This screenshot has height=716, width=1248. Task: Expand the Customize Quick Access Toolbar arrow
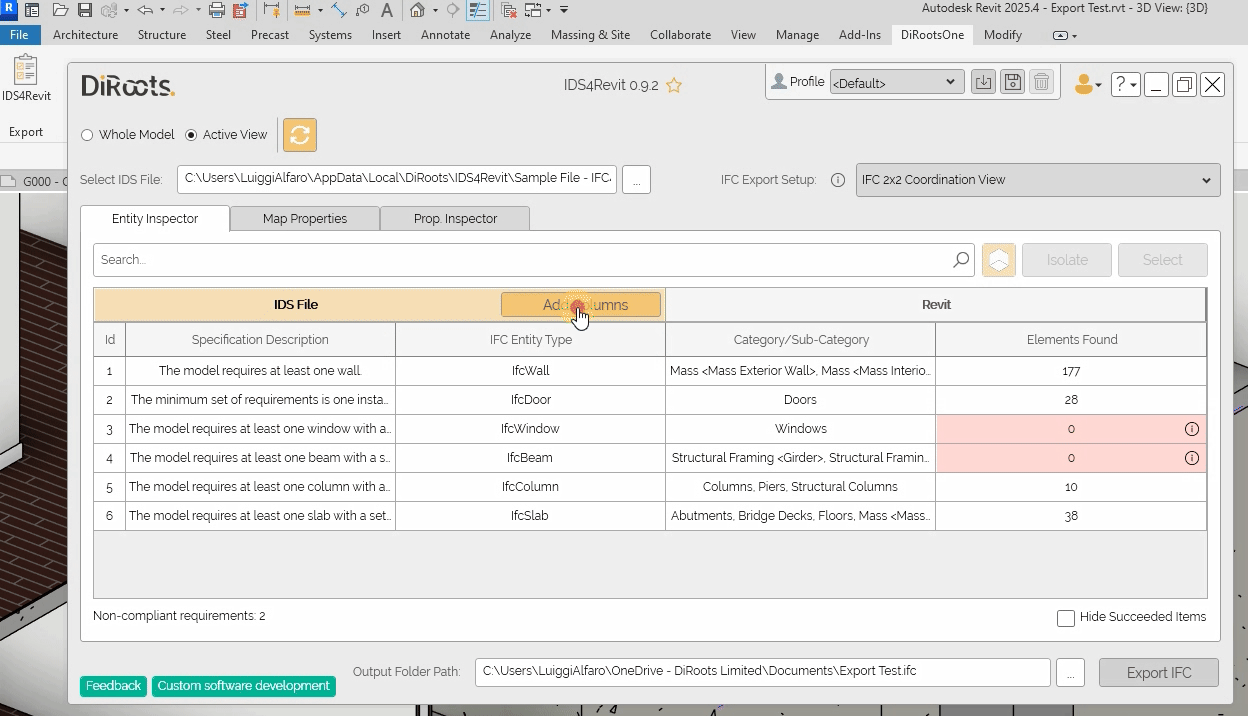click(564, 10)
